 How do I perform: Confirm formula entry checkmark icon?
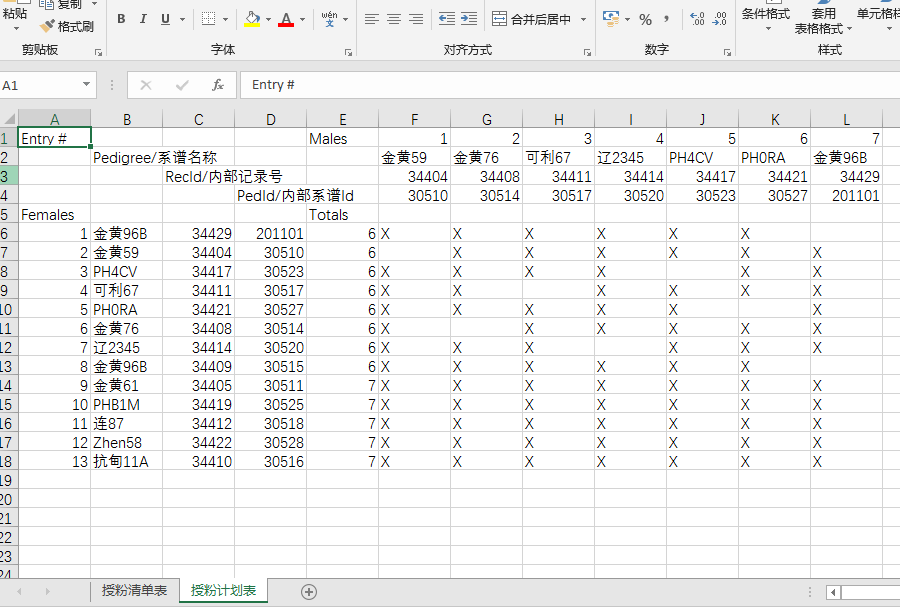183,85
